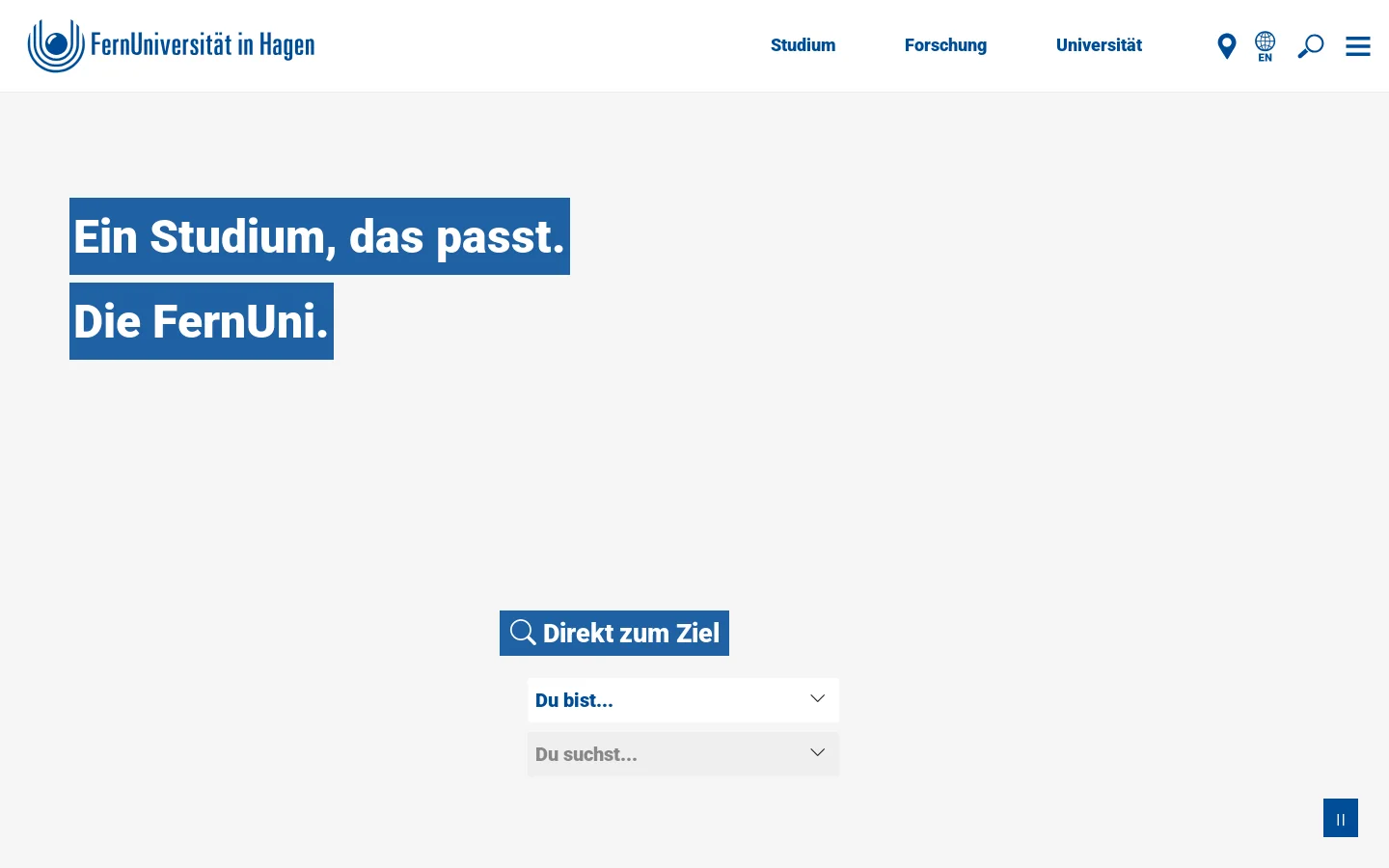Expand the "Du bist..." dropdown
Screen dimensions: 1389x868
coord(683,700)
